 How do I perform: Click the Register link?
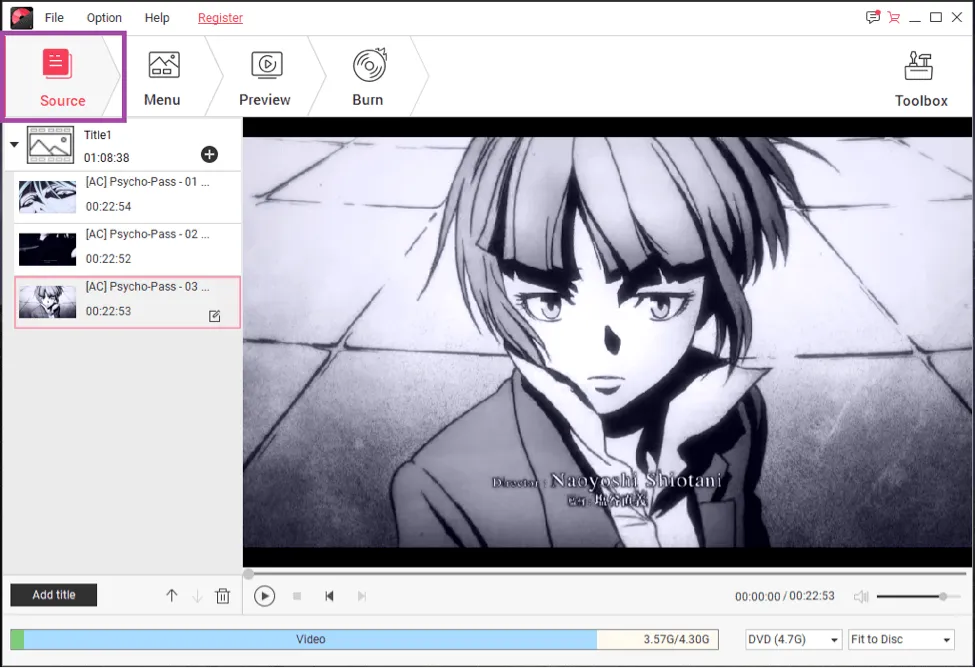coord(220,18)
